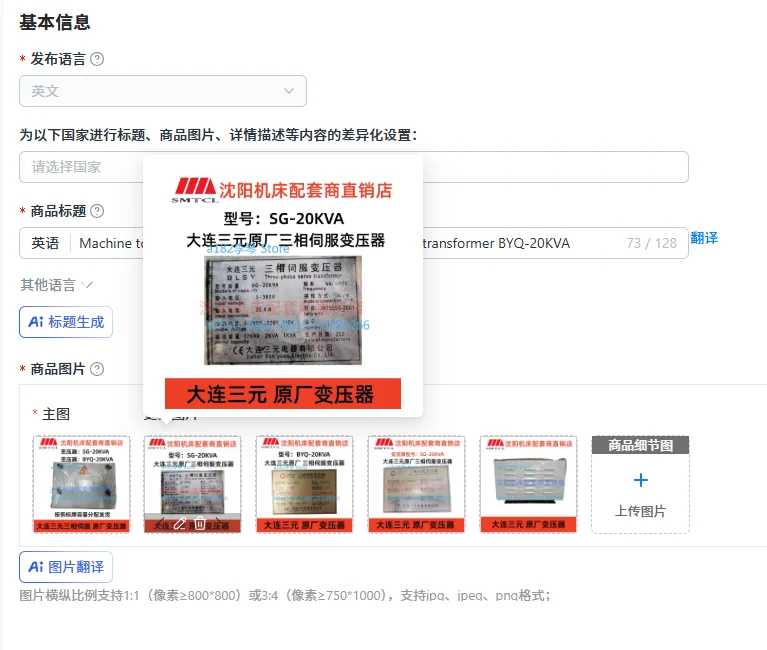Screen dimensions: 767x650
Task: Open the 发布语言 help icon
Action: pyautogui.click(x=97, y=59)
